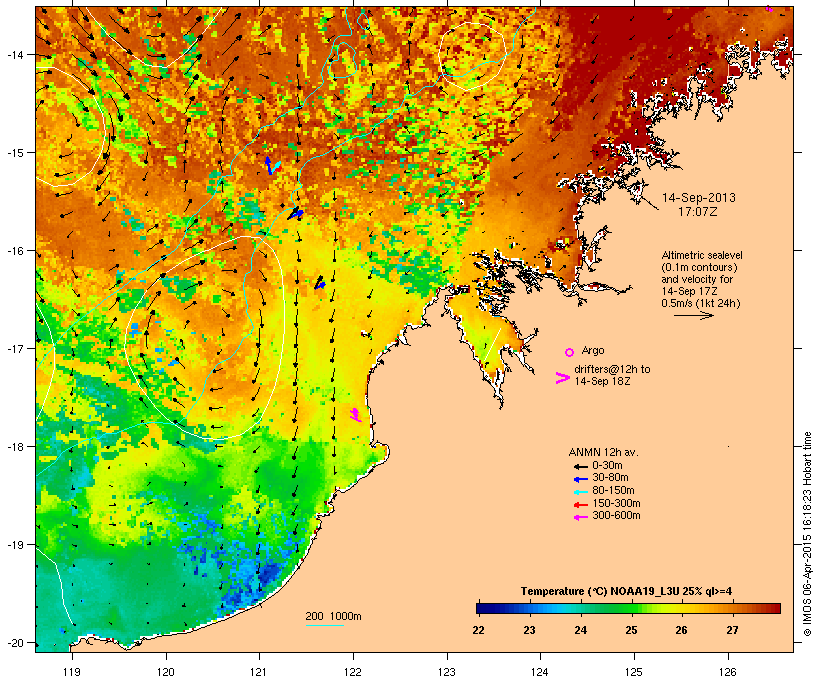820x680 pixels.
Task: Click the latitude axis label -14
Action: click(15, 54)
